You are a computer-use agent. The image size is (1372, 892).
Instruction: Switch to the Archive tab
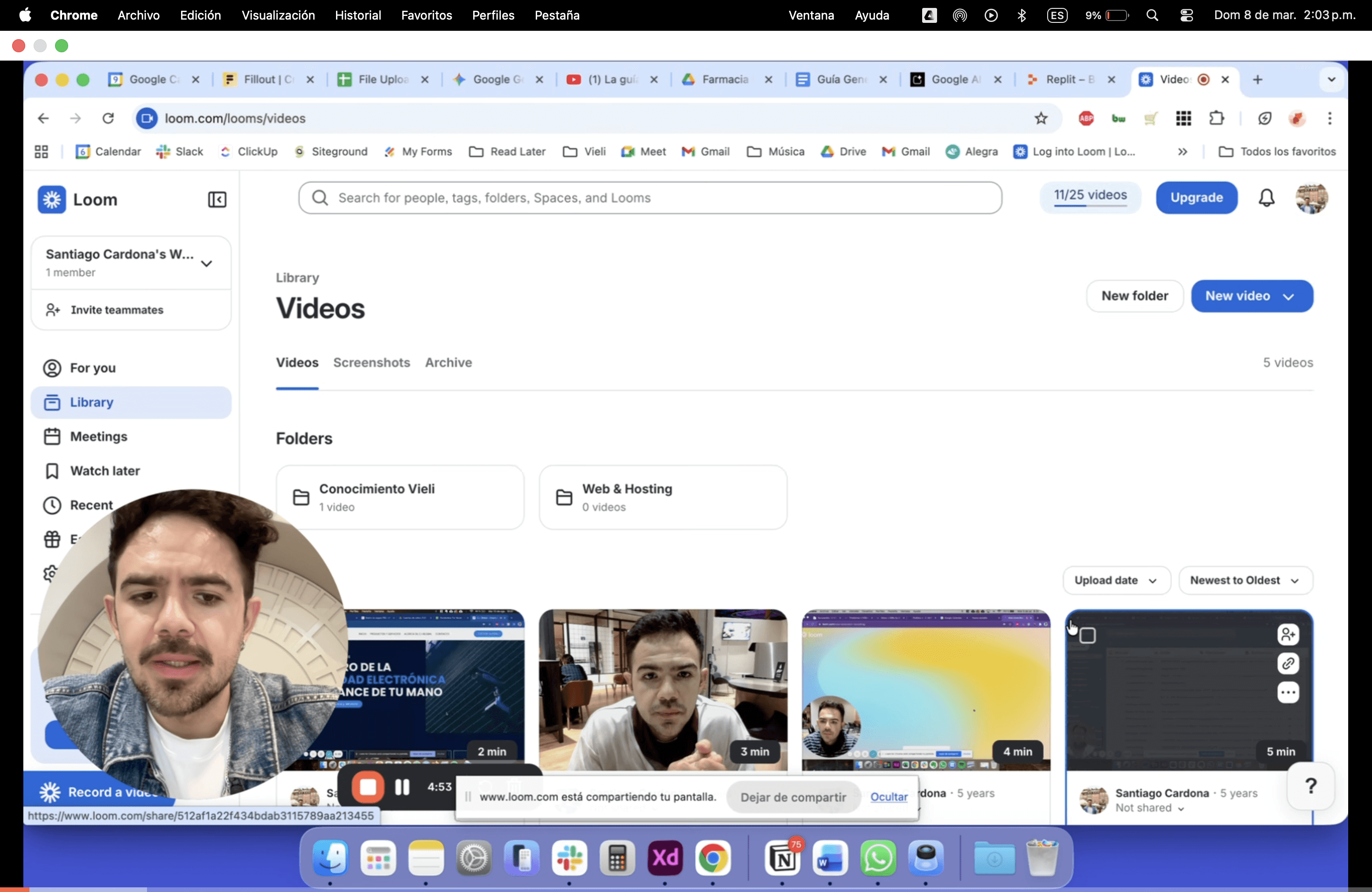448,362
